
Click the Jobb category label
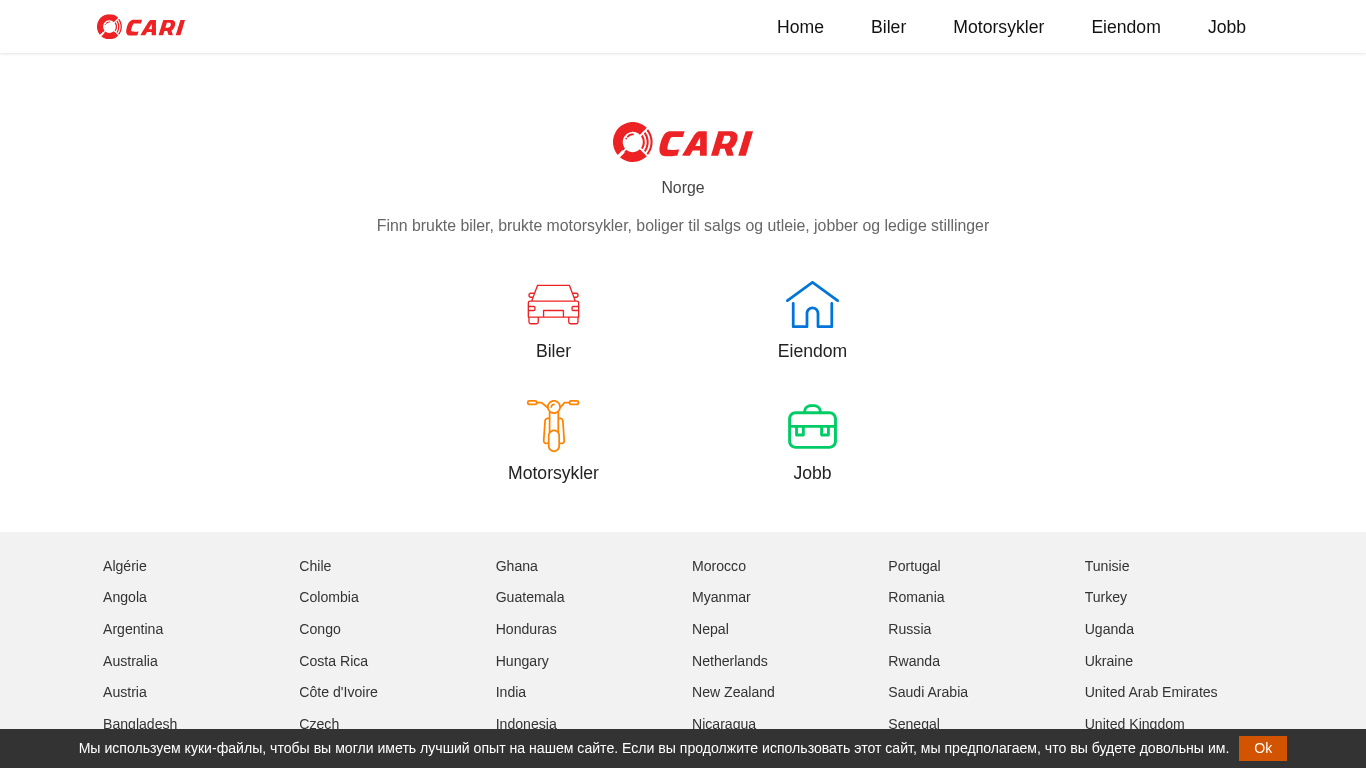coord(812,473)
